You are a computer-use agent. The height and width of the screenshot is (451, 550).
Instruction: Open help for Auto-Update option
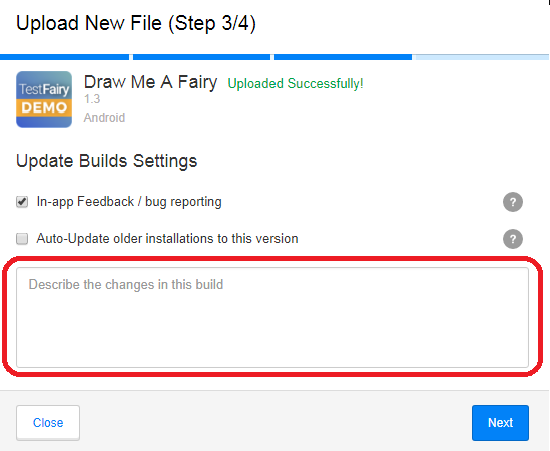(513, 239)
